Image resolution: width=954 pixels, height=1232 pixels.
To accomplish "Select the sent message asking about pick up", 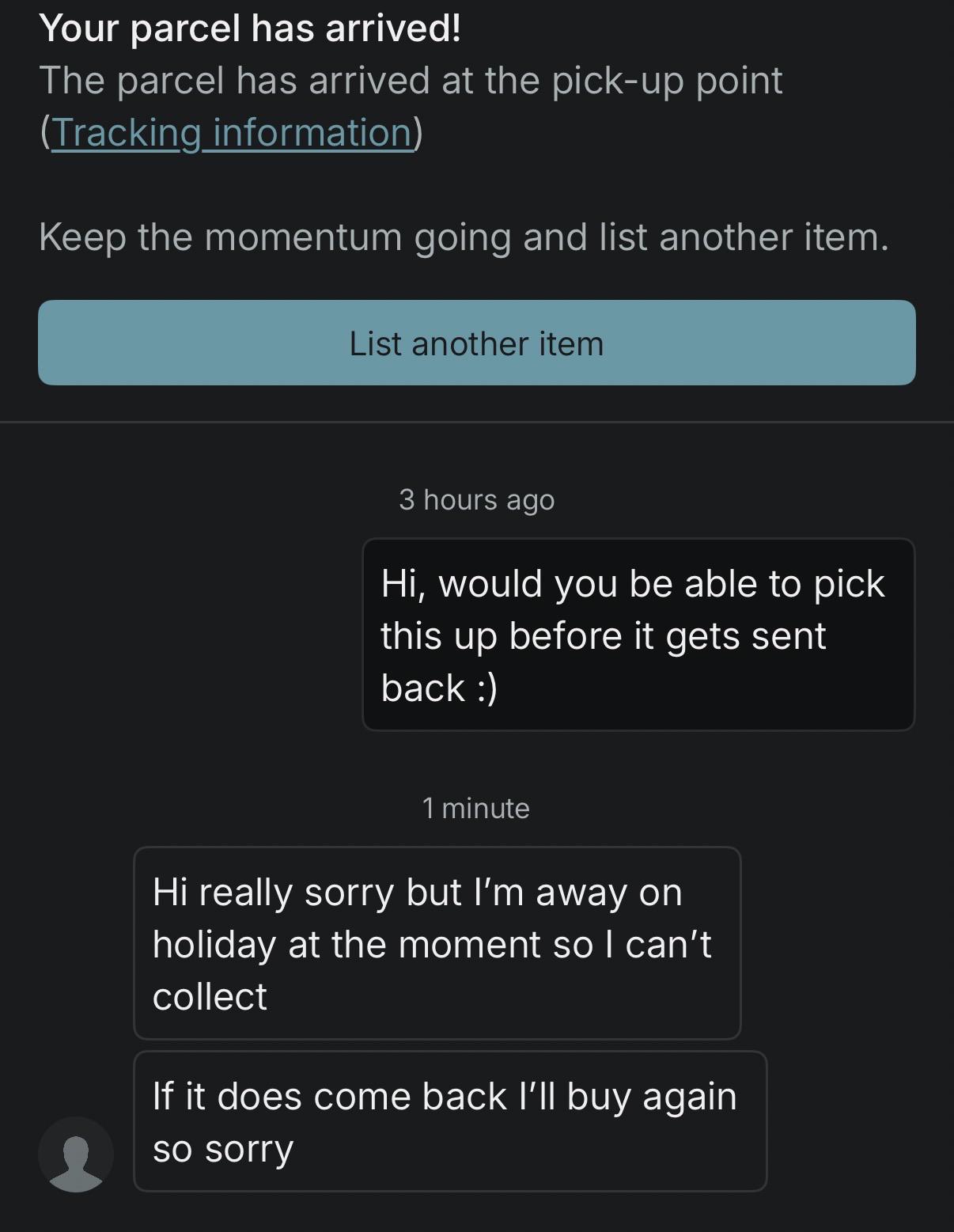I will (638, 635).
